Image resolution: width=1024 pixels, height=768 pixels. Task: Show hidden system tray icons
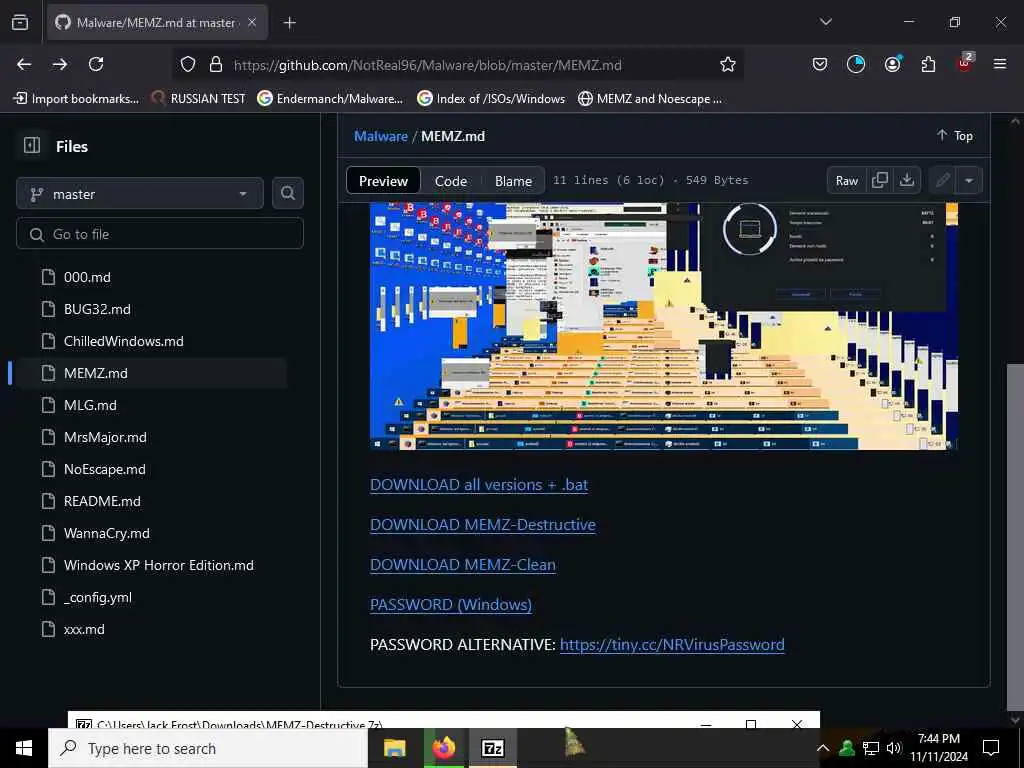pos(823,748)
